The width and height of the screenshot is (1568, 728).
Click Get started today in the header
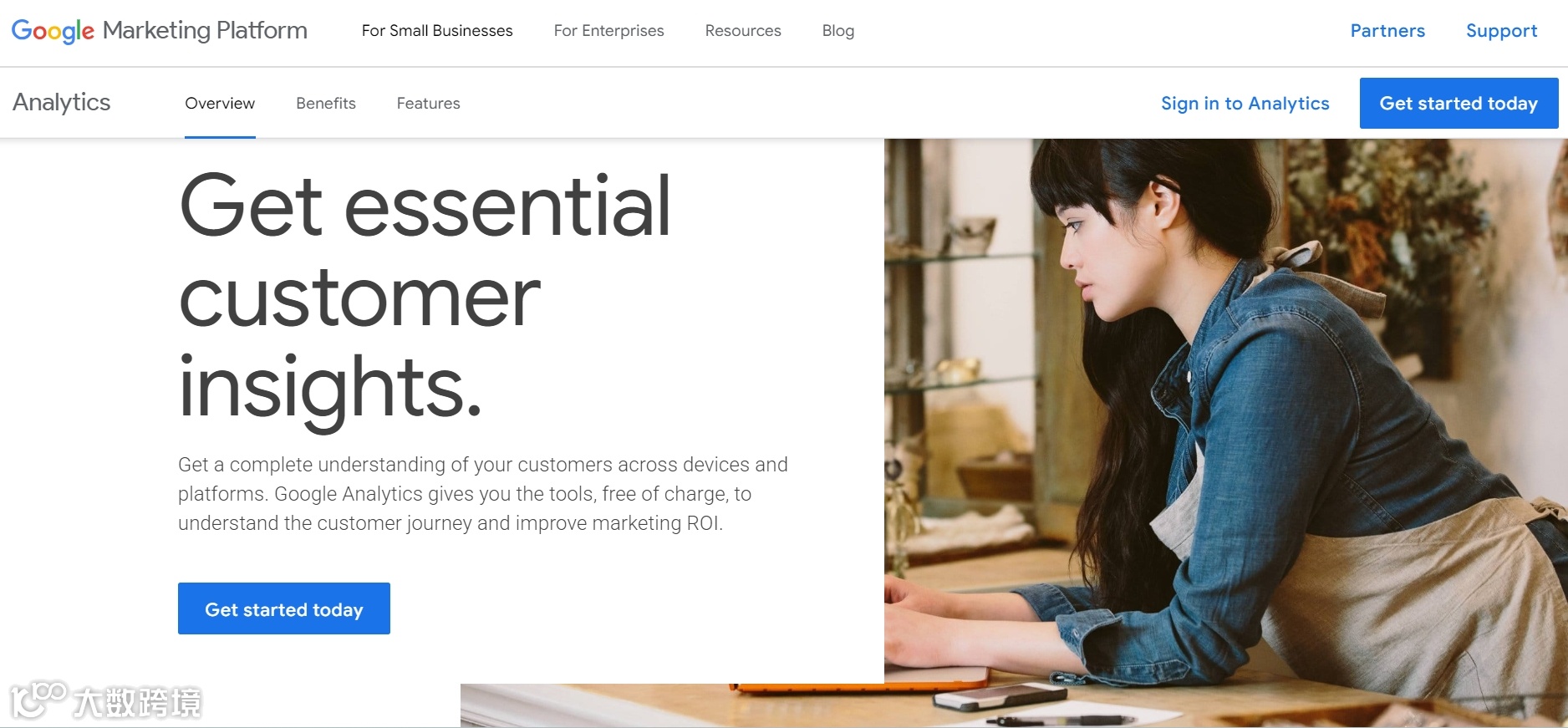pyautogui.click(x=1459, y=103)
